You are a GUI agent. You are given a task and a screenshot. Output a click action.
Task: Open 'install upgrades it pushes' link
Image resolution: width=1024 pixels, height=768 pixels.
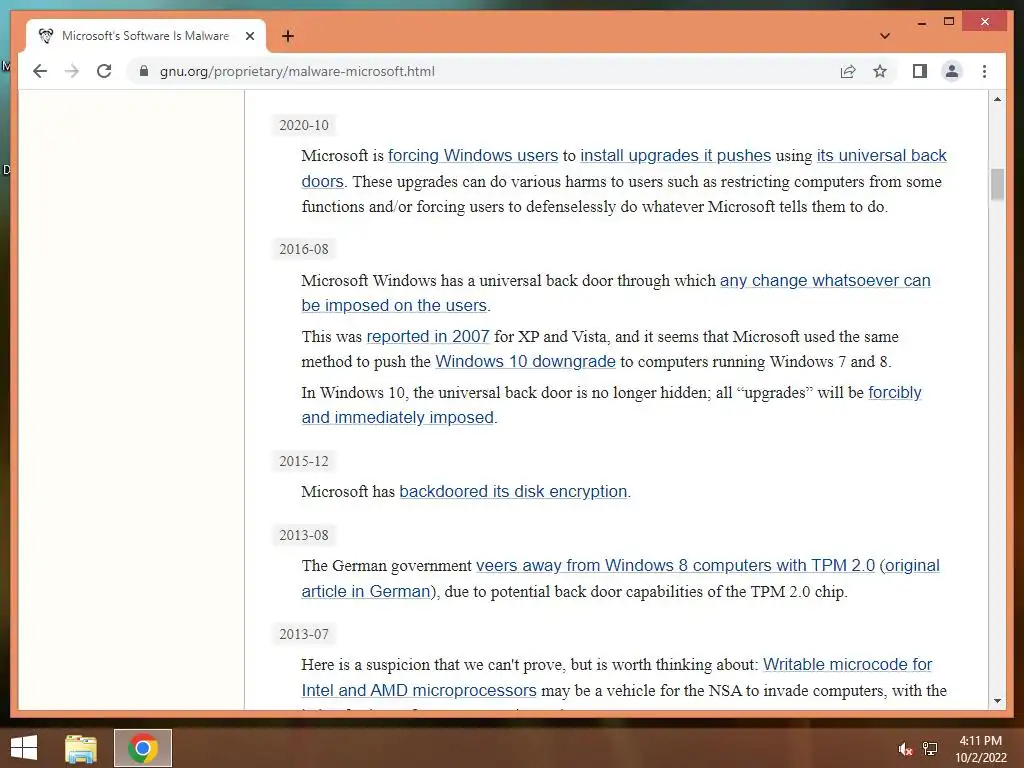(x=675, y=155)
